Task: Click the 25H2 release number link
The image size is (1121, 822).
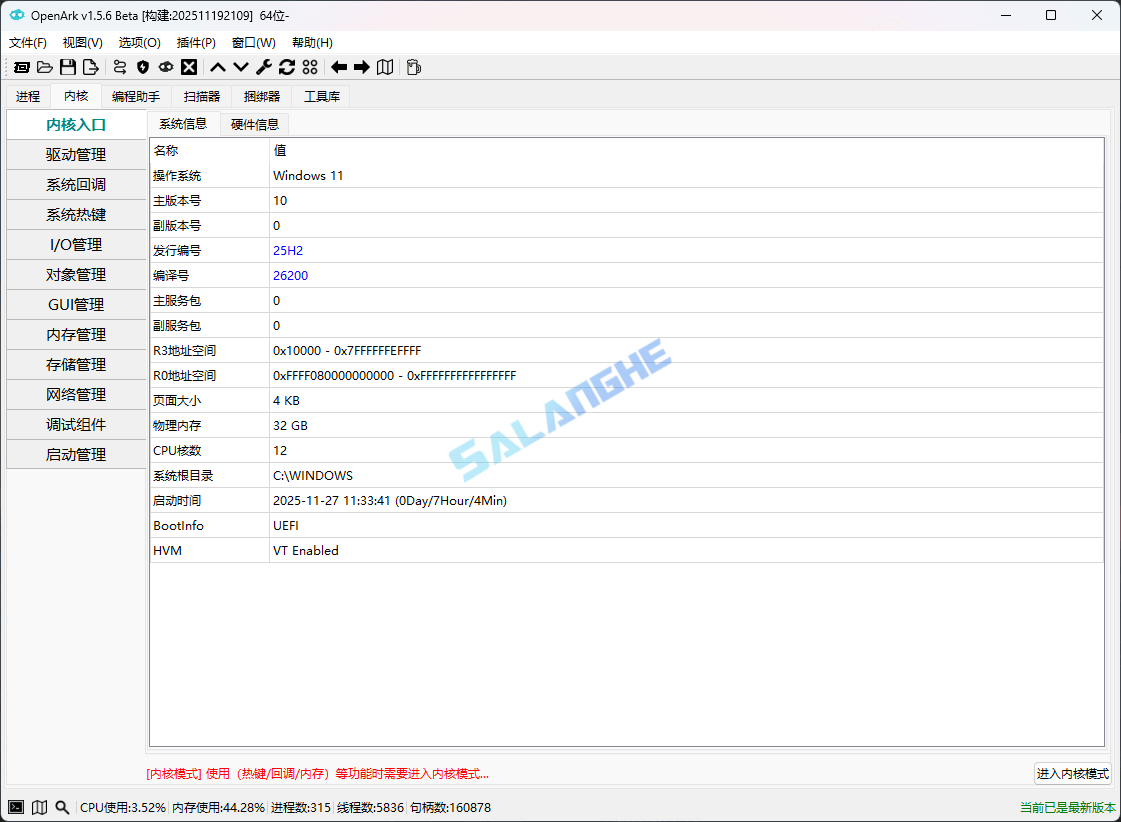Action: point(287,250)
